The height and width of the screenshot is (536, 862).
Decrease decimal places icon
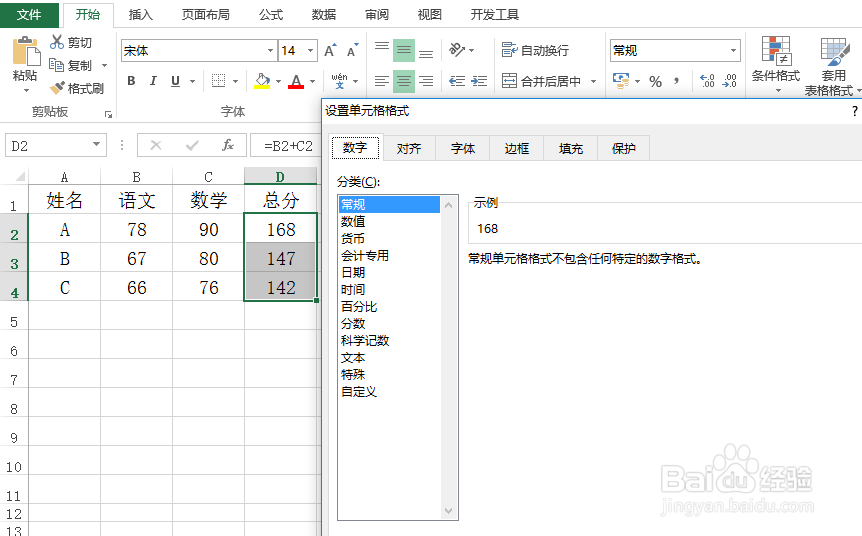coord(730,81)
